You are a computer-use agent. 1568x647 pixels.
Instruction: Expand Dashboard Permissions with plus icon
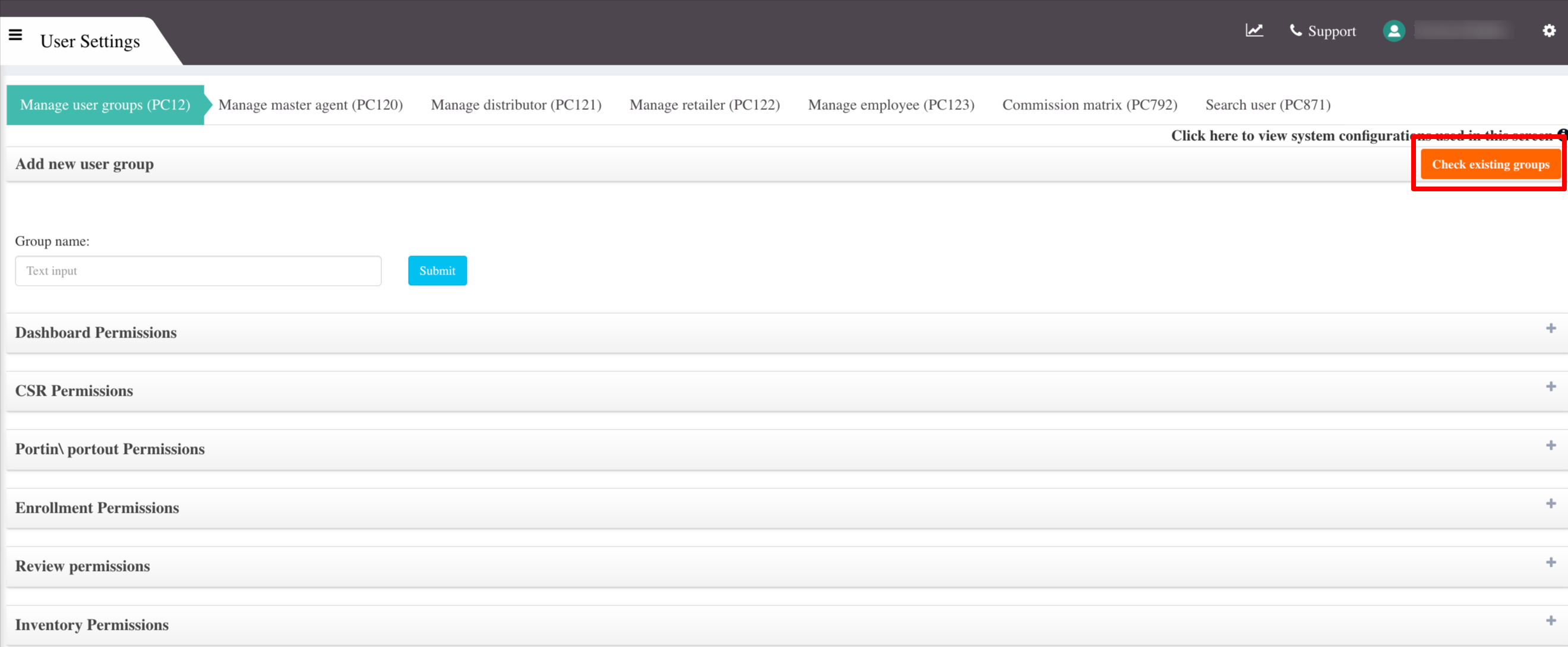pos(1551,328)
